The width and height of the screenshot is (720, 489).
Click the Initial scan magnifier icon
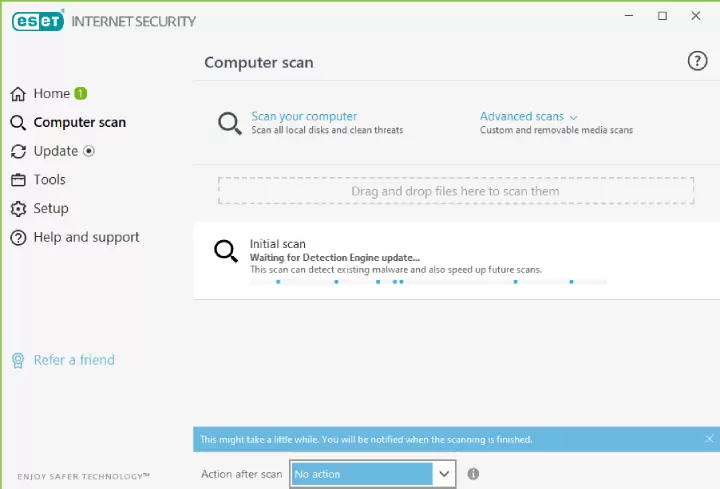tap(226, 251)
